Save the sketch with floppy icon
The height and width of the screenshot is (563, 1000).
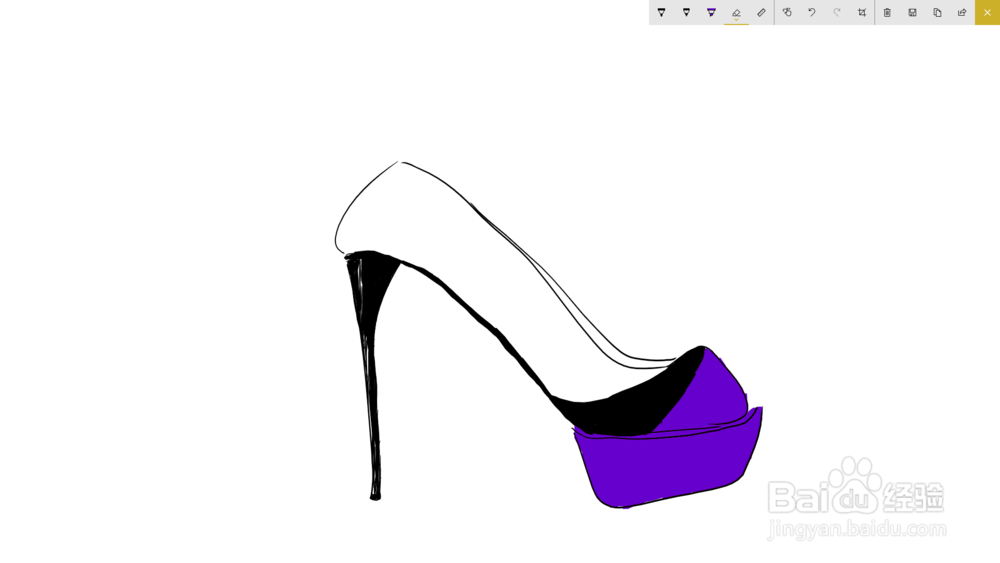[913, 13]
